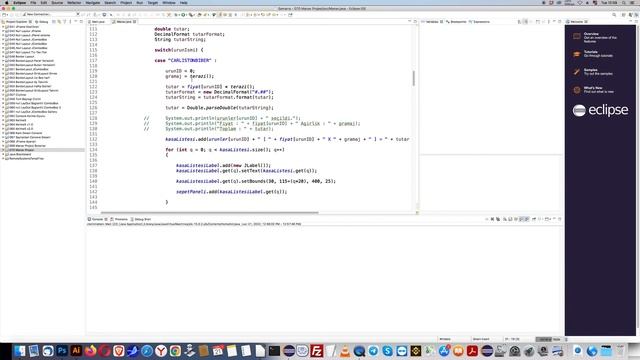640x360 pixels.
Task: Open Photoshop from the Dock
Action: [x=62, y=351]
